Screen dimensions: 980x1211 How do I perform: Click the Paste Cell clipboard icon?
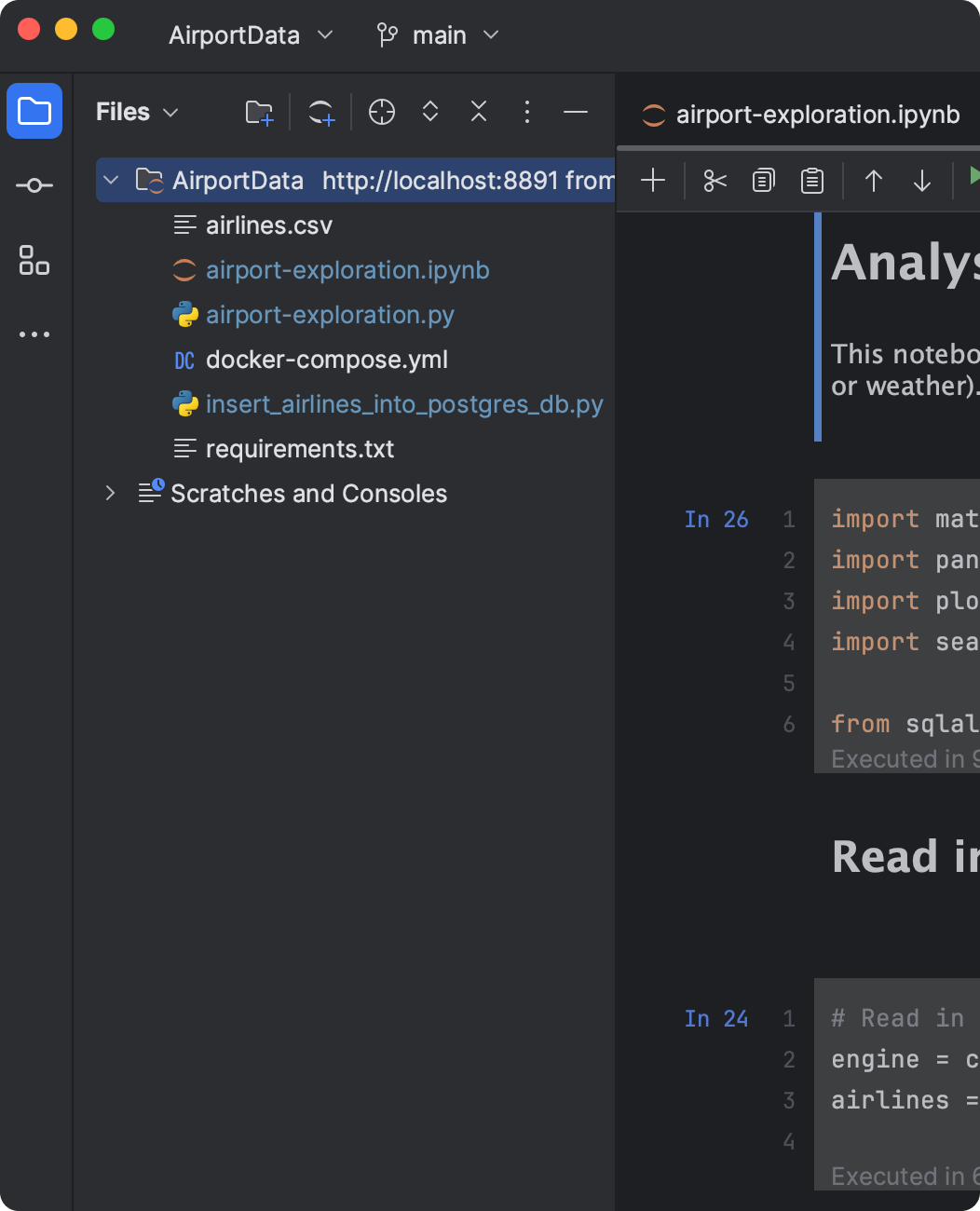tap(812, 180)
